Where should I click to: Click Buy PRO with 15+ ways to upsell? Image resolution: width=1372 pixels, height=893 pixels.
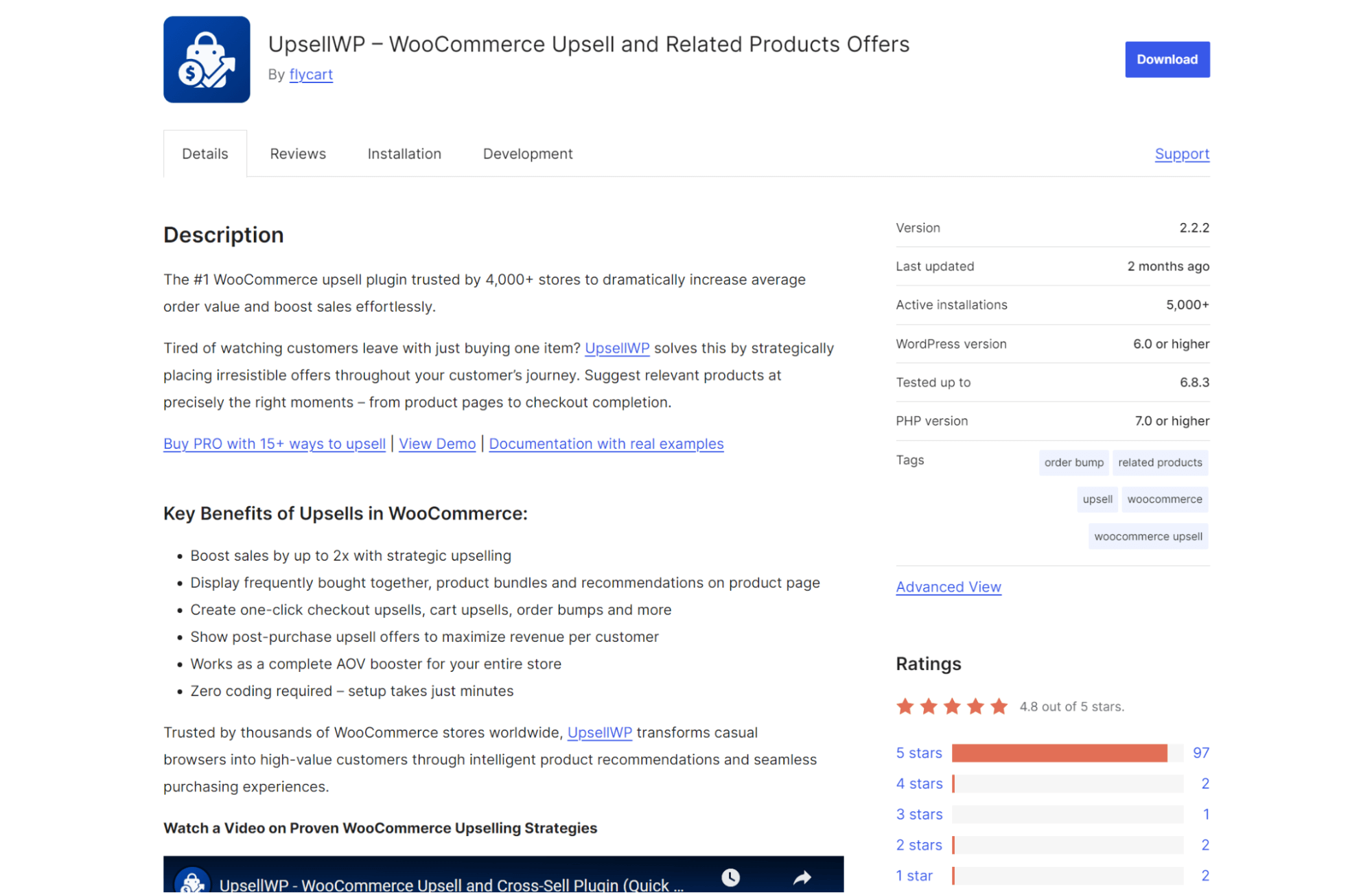click(274, 443)
